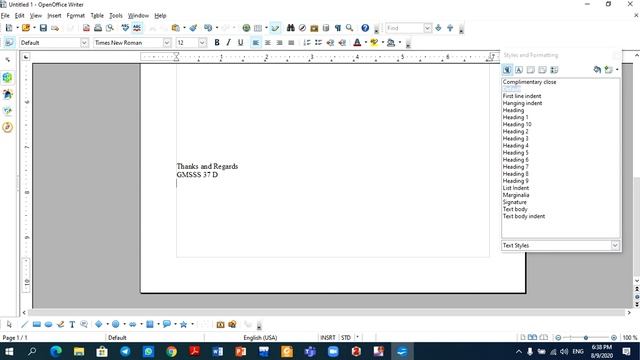The height and width of the screenshot is (360, 640).
Task: Open the Gallery icon in standard toolbar
Action: (314, 28)
